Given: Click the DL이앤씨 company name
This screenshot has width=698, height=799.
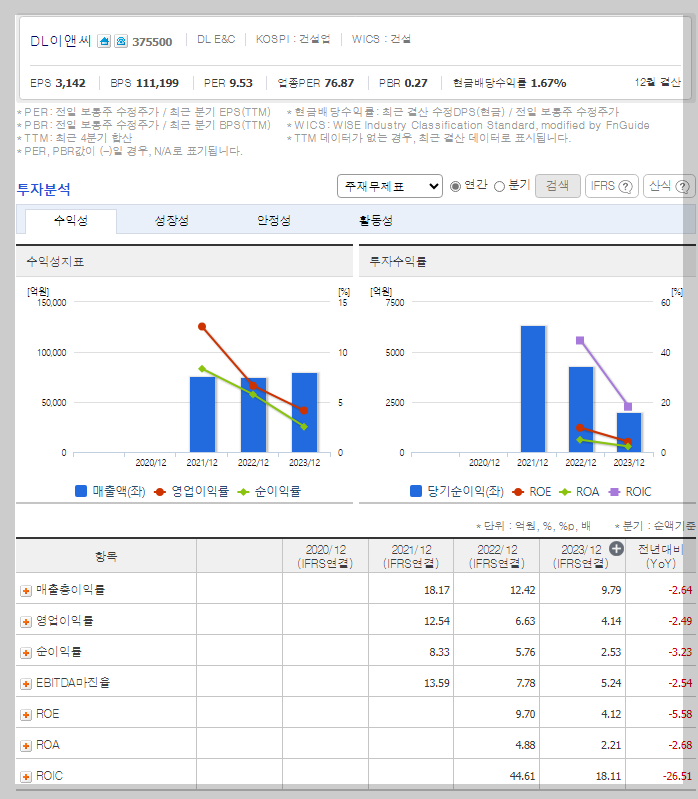Looking at the screenshot, I should point(61,41).
